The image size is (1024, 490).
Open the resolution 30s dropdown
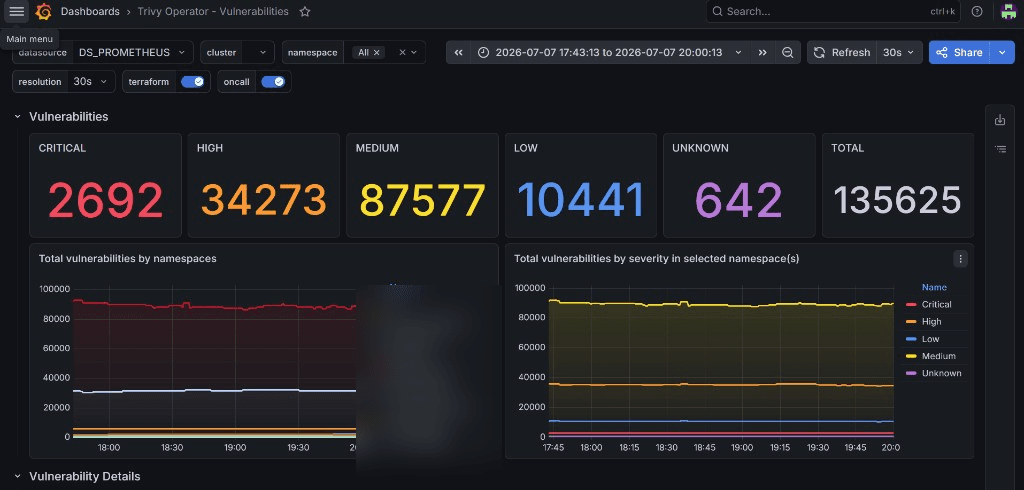click(x=91, y=82)
